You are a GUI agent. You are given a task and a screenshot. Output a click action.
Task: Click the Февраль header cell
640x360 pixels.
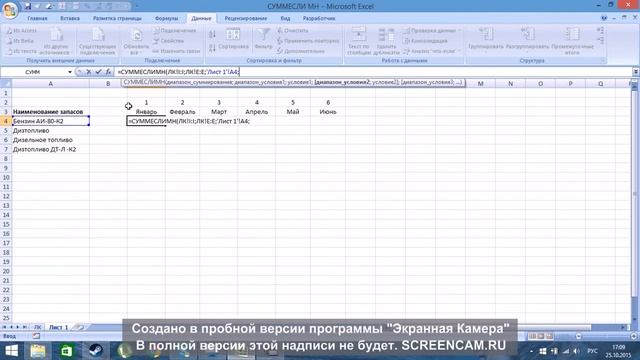click(x=182, y=112)
